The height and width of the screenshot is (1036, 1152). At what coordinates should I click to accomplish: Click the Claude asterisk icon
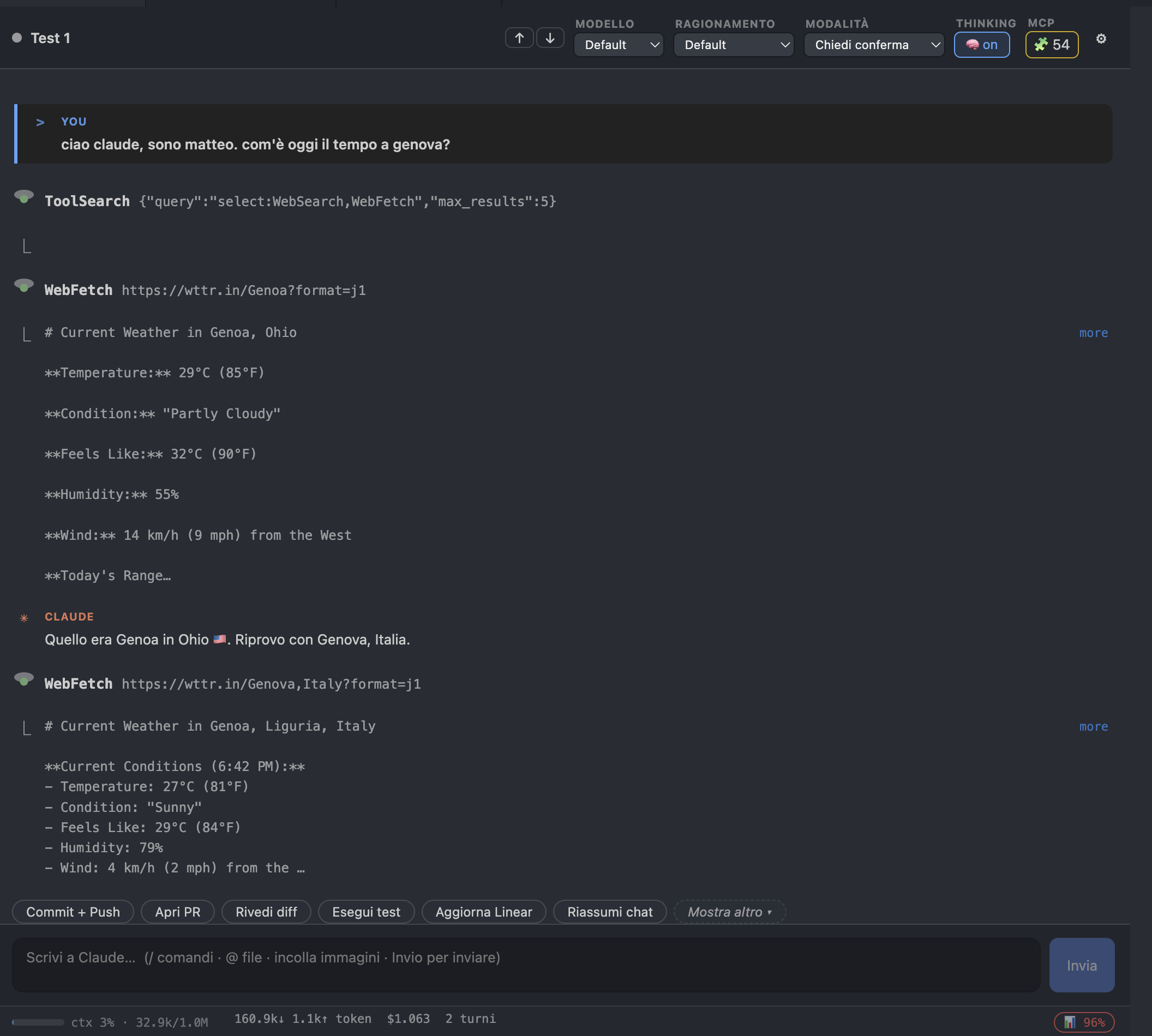coord(24,618)
